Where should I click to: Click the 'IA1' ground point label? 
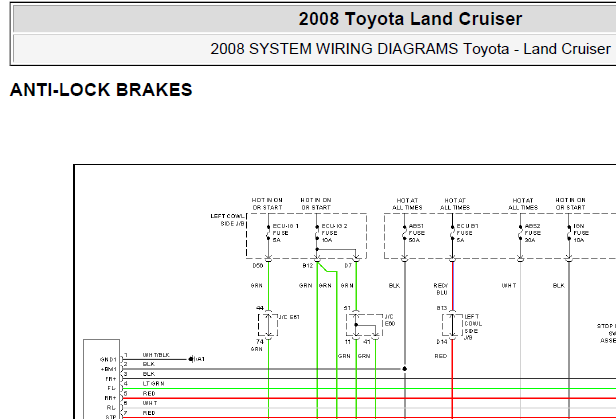point(200,359)
